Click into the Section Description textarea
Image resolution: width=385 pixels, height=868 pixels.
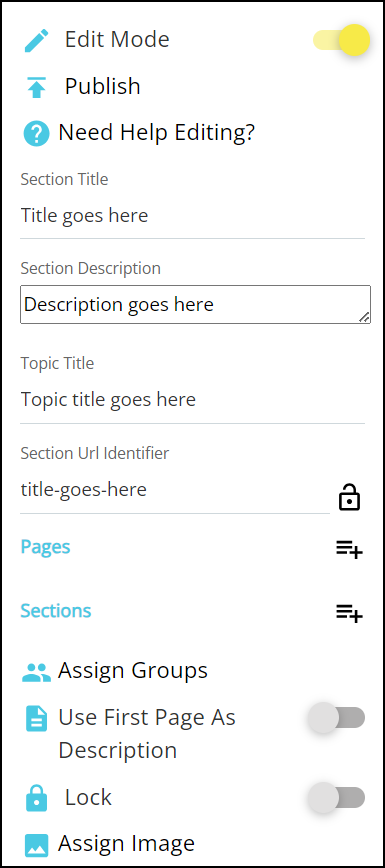click(195, 304)
